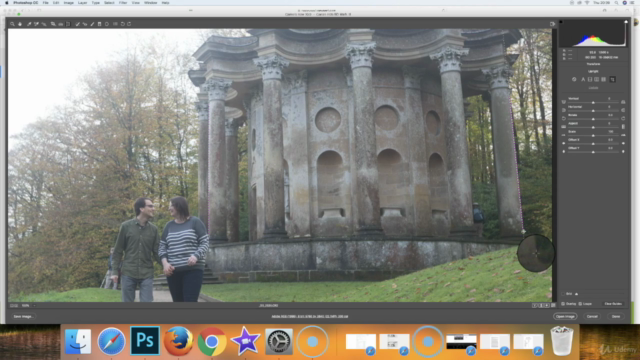Select the Radial Filter tool
Image resolution: width=640 pixels, height=360 pixels.
point(107,24)
